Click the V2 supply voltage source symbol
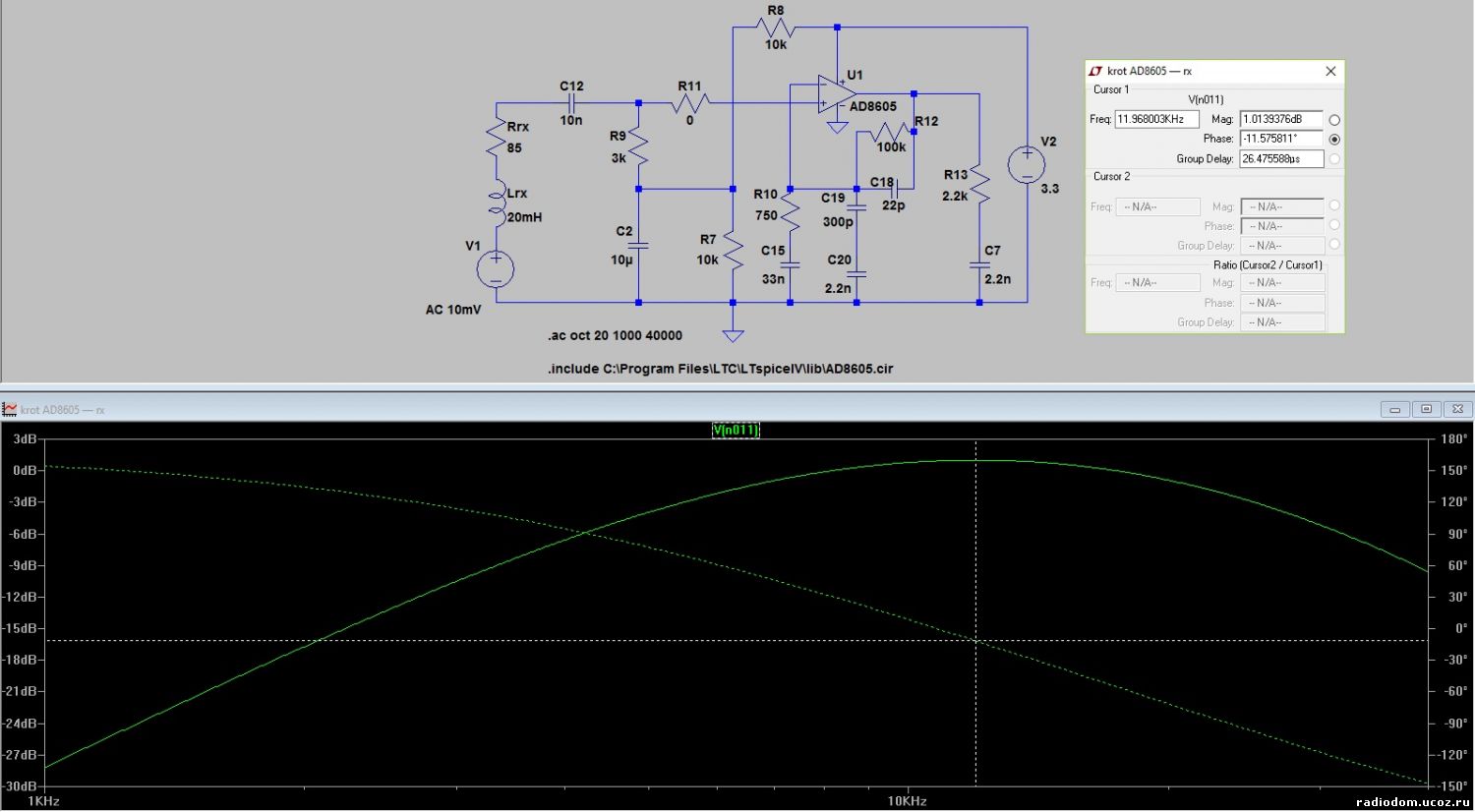1475x812 pixels. coord(1027,164)
